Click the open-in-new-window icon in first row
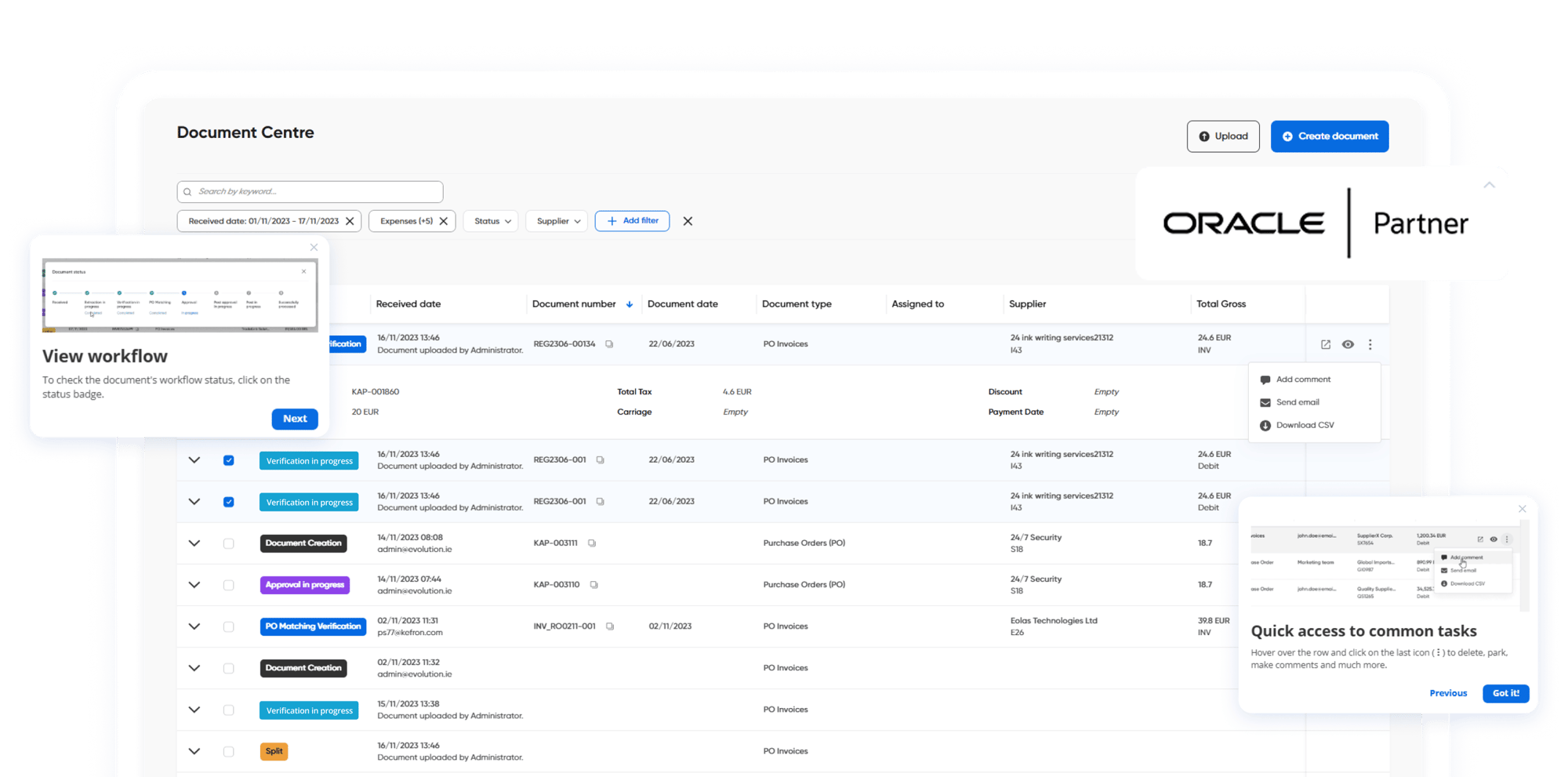 pos(1325,344)
